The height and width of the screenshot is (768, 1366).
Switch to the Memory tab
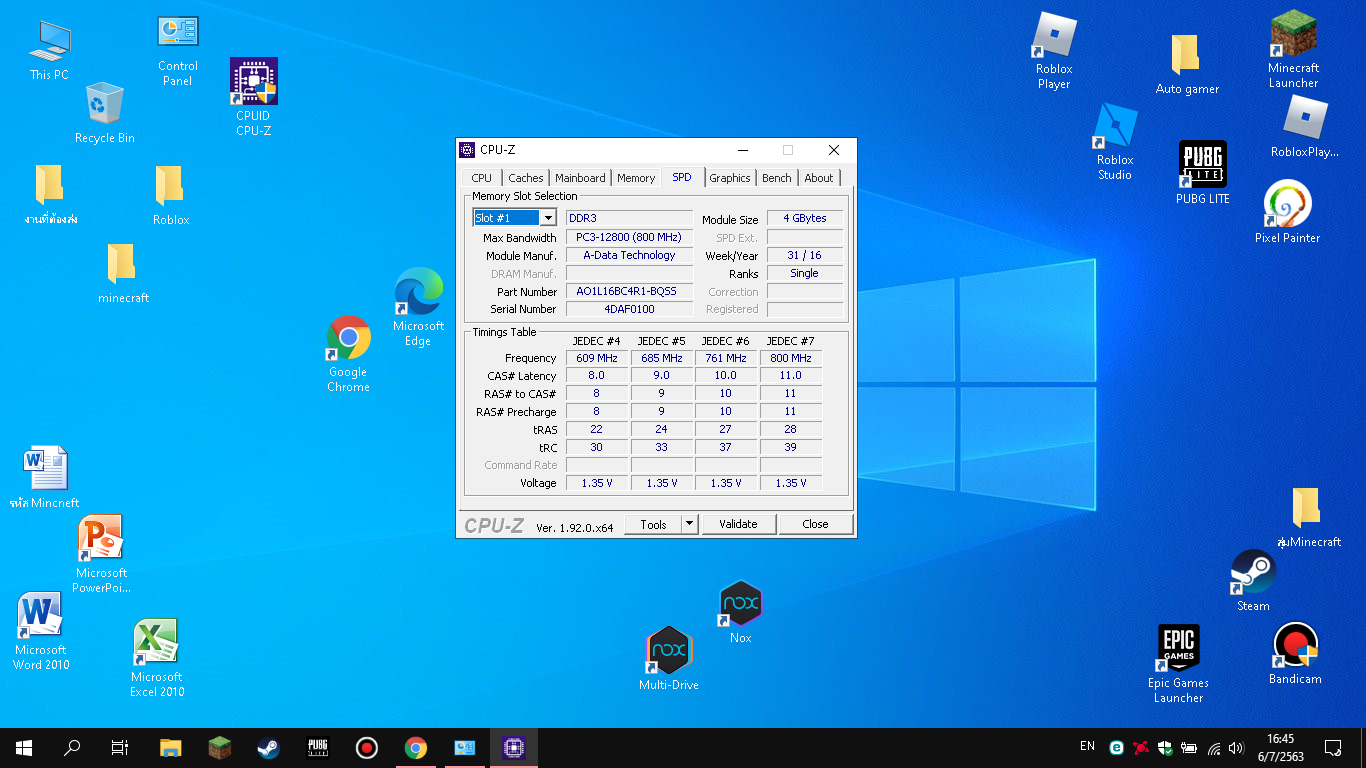635,178
